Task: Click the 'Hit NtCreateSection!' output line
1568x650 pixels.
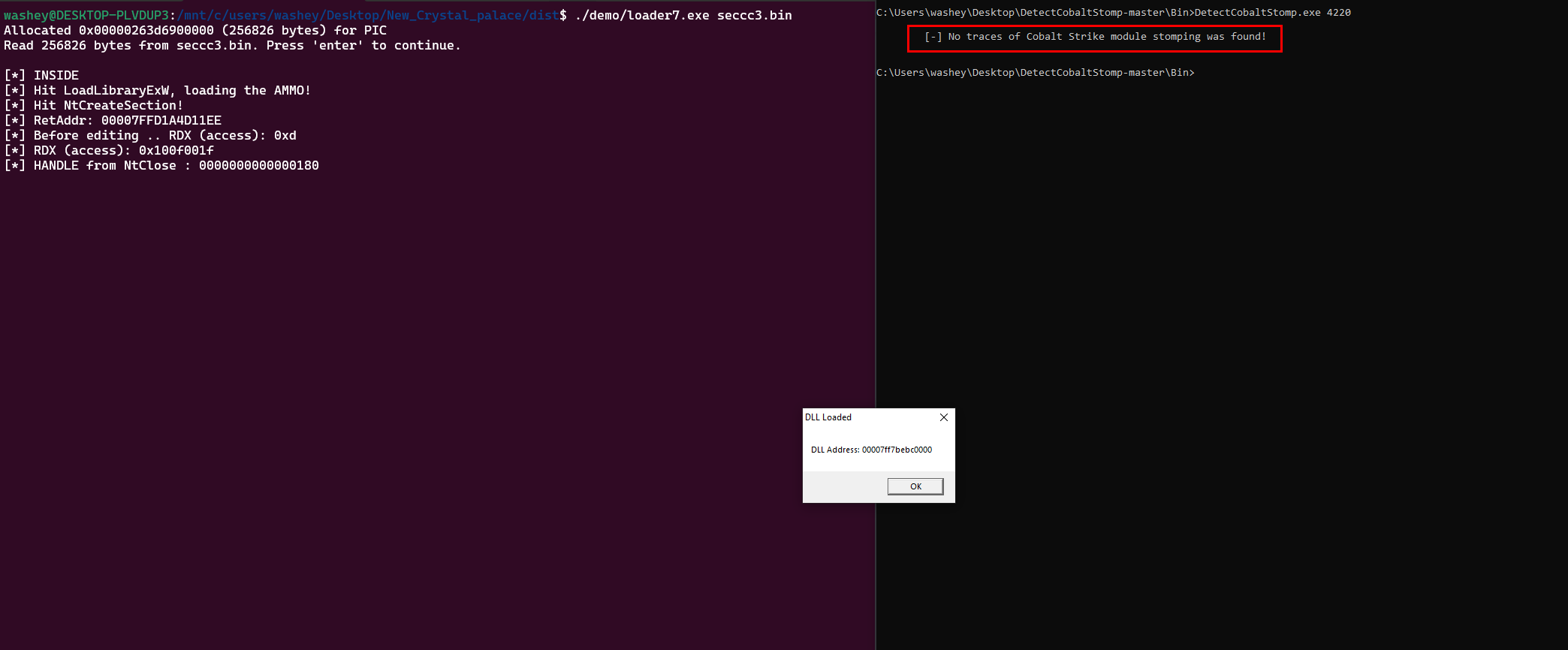Action: click(x=94, y=105)
